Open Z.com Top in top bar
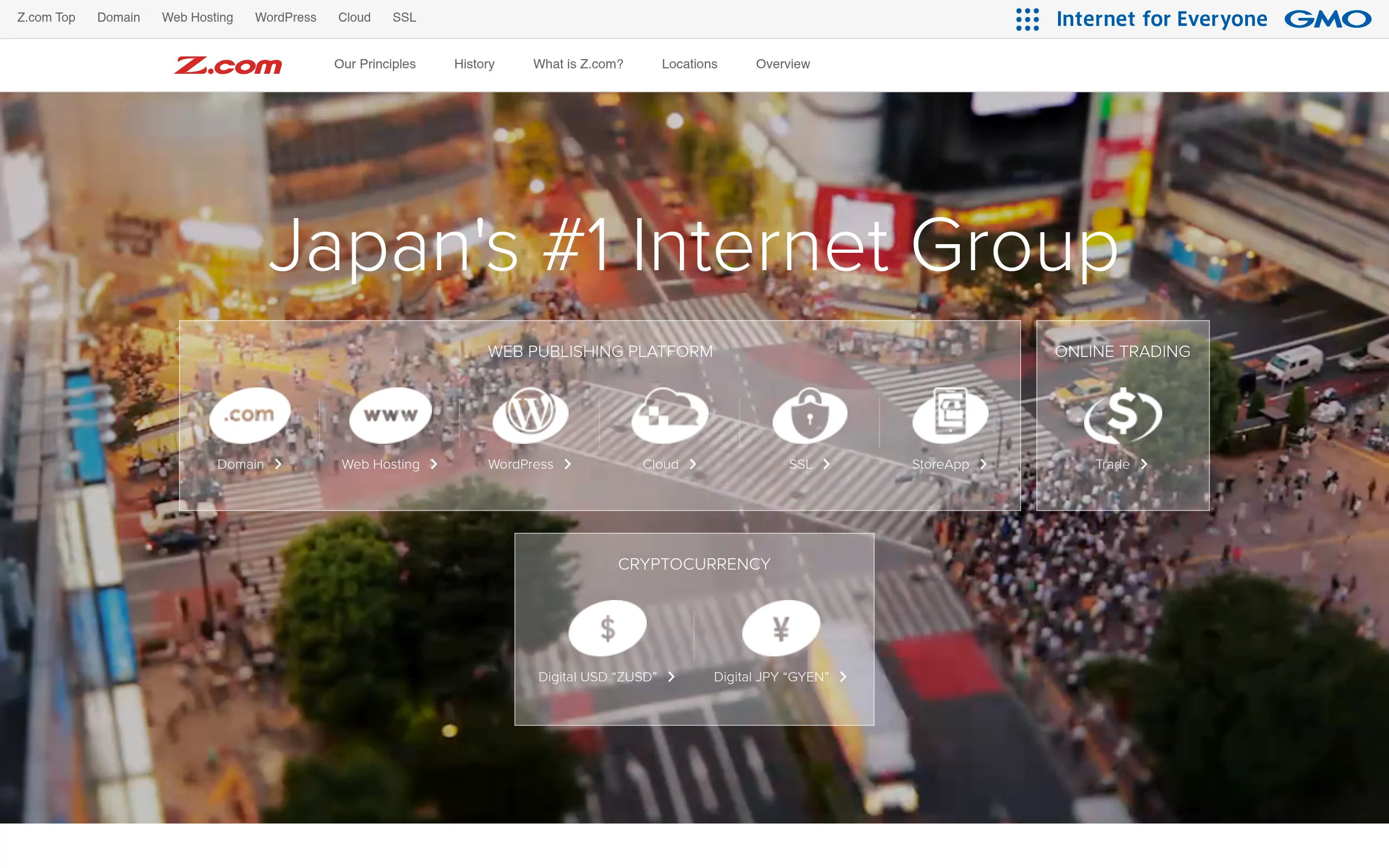Viewport: 1389px width, 868px height. tap(46, 18)
